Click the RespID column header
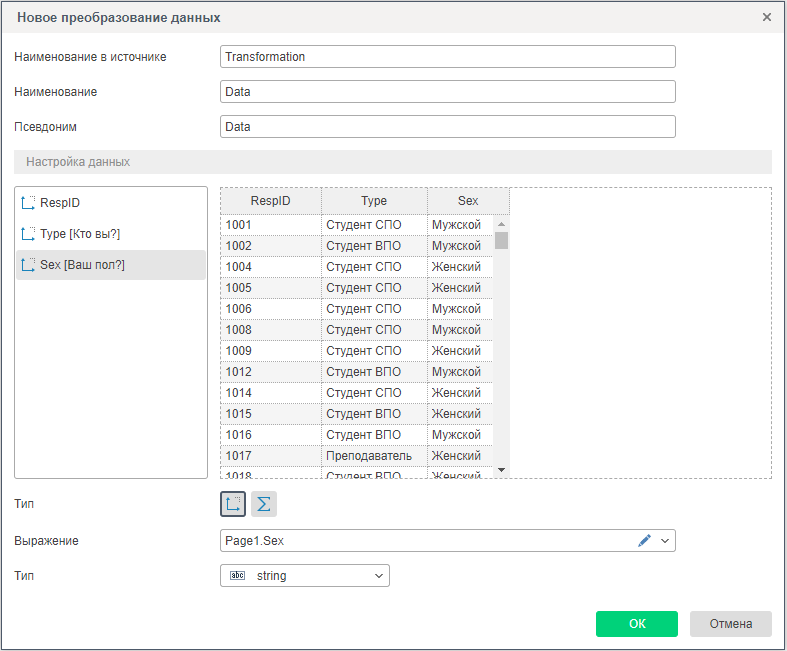The height and width of the screenshot is (651, 787). (x=270, y=201)
